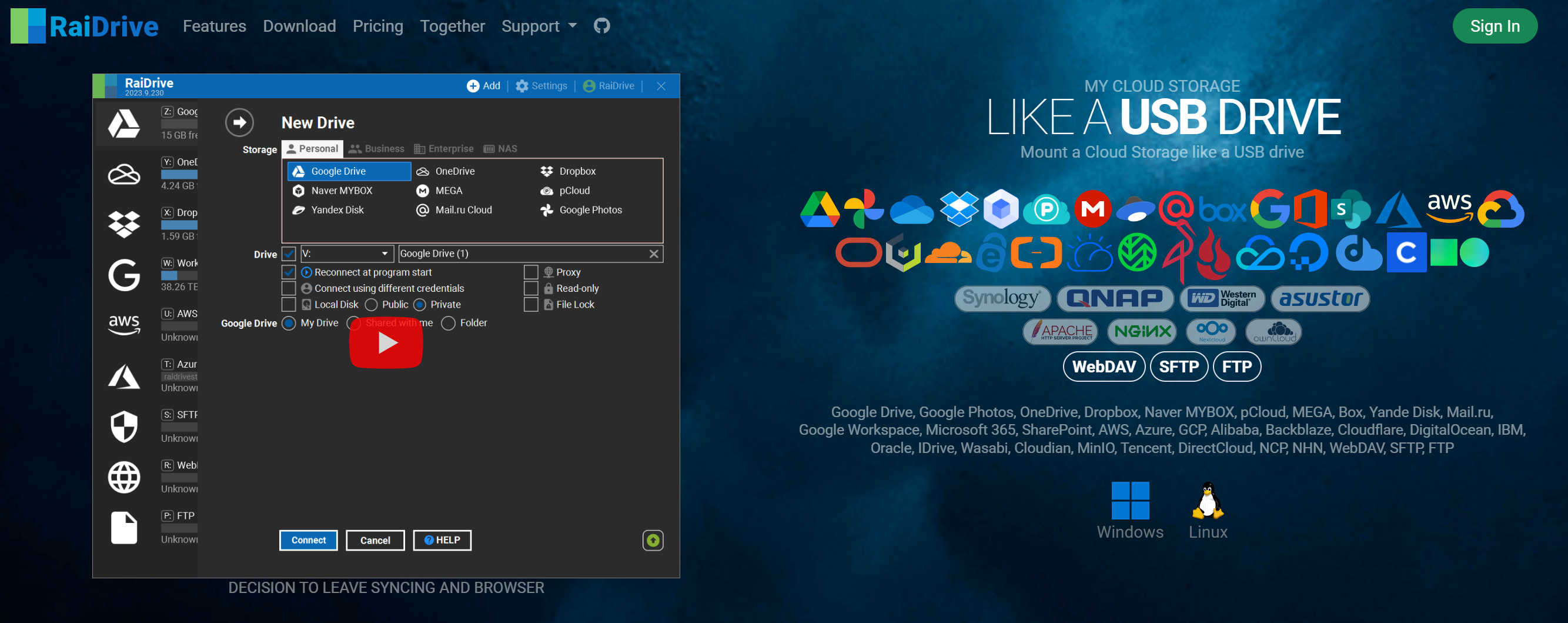Screen dimensions: 1568x623
Task: Click the green Sign In button
Action: coord(1495,26)
